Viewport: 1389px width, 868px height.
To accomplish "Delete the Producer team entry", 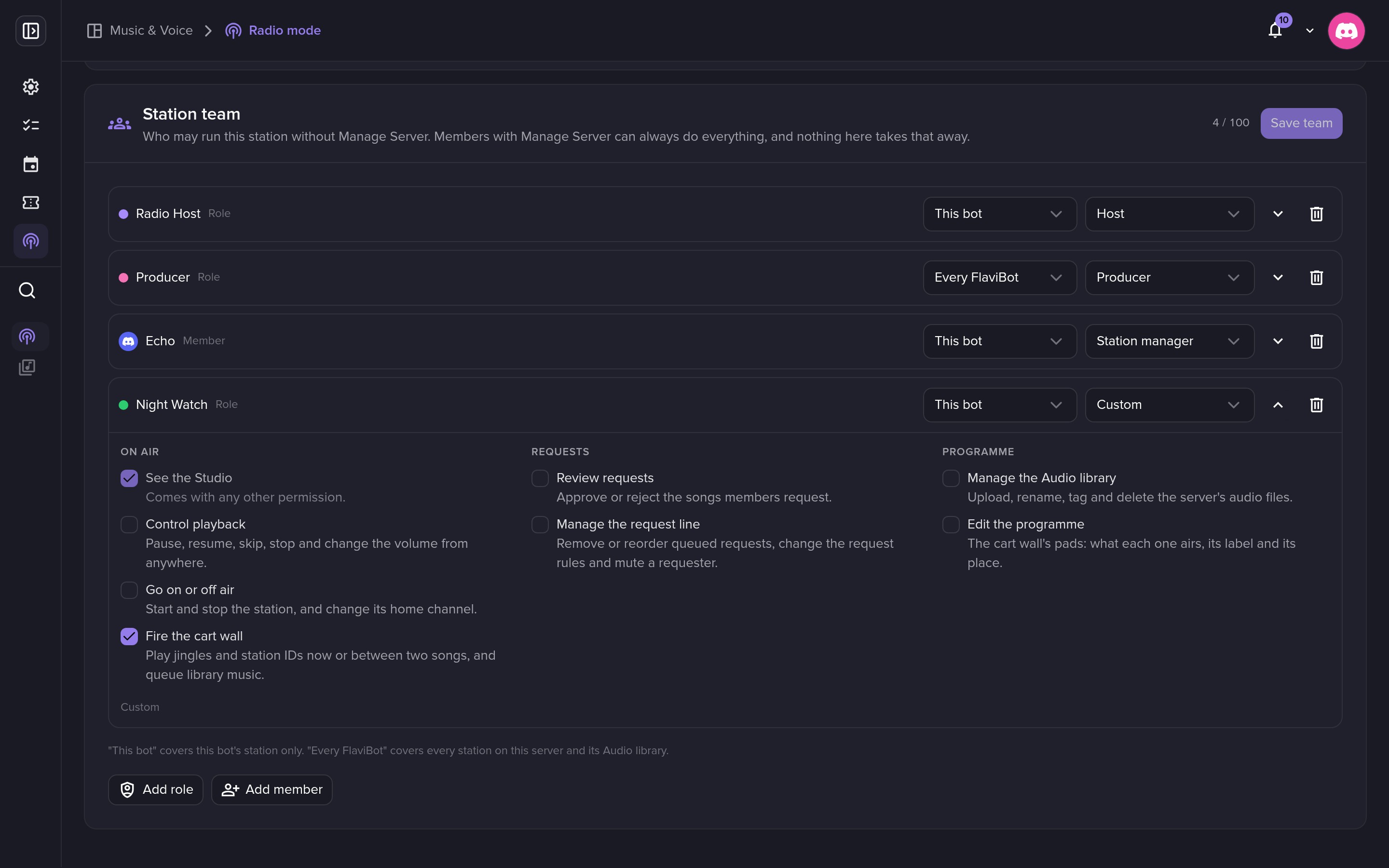I will click(x=1316, y=278).
